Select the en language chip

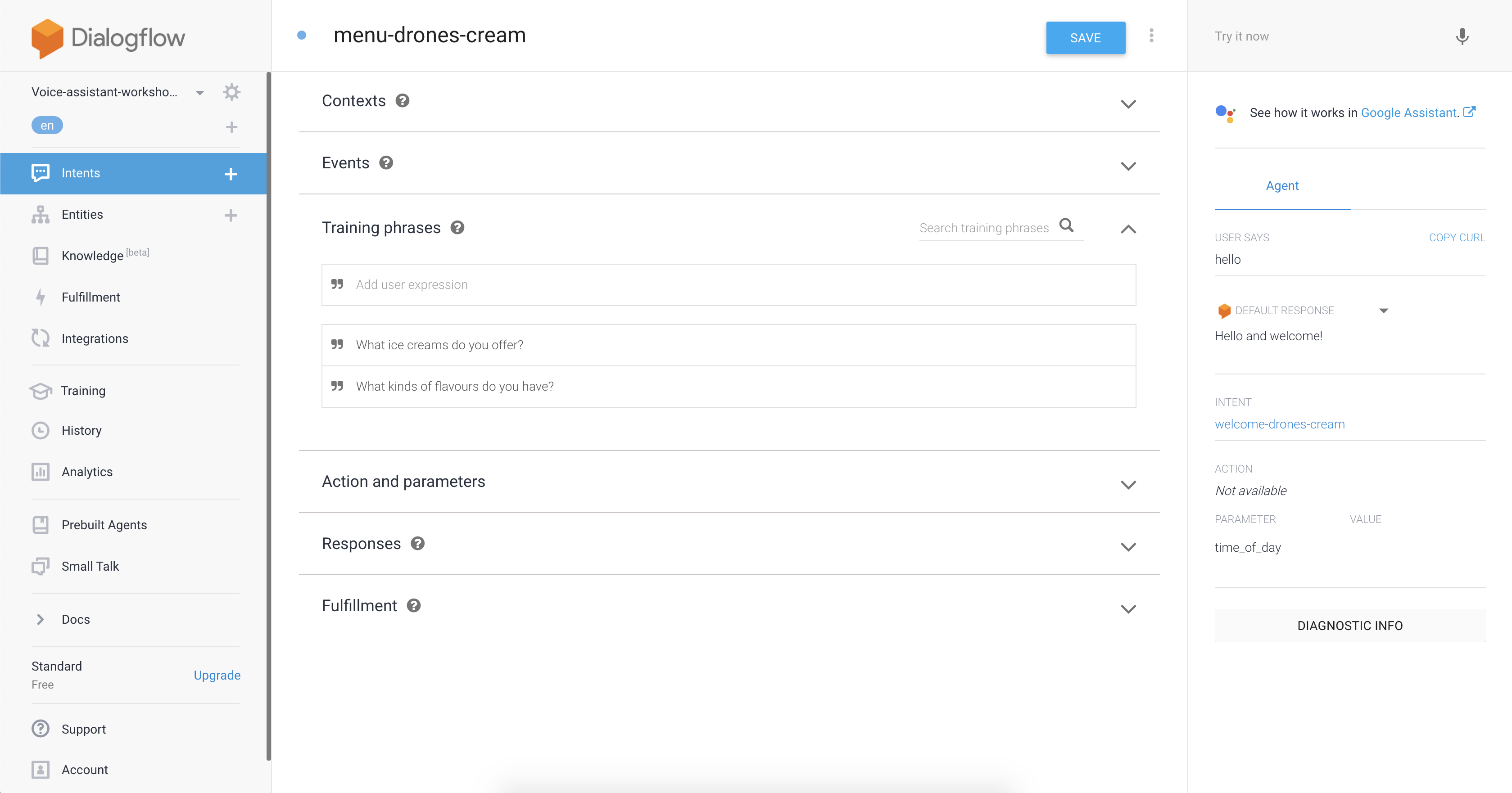coord(47,126)
